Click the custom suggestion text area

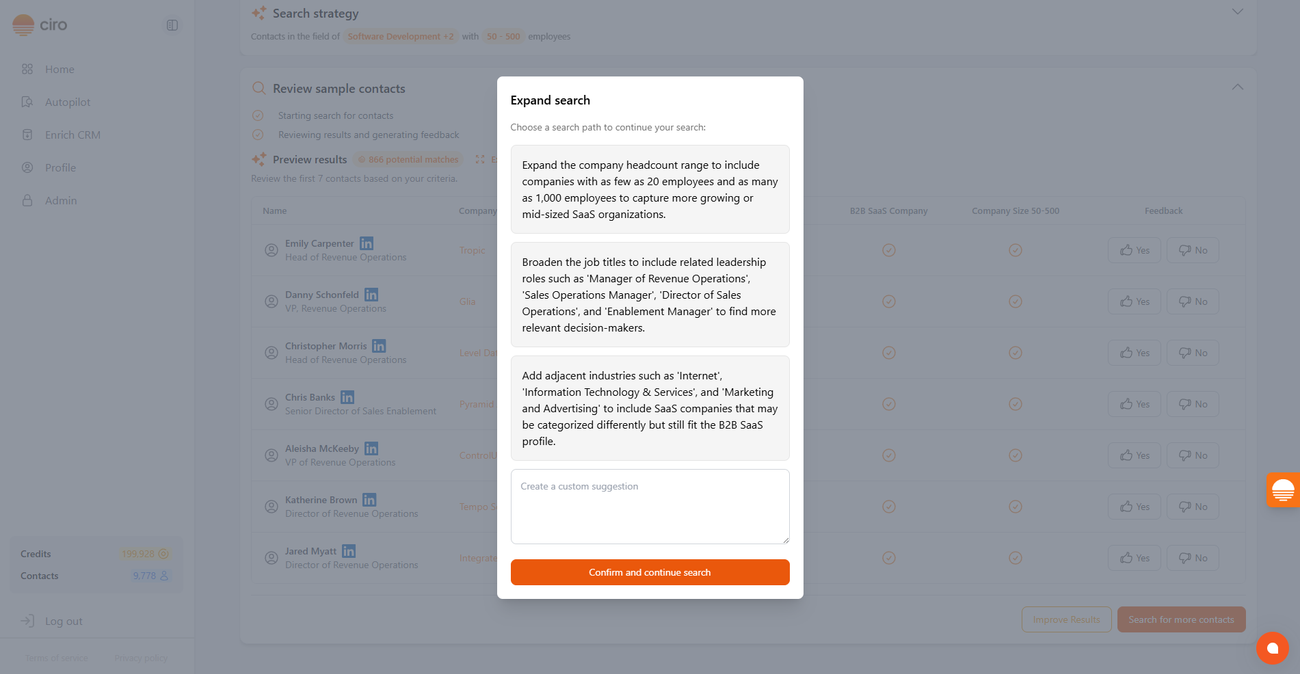650,506
